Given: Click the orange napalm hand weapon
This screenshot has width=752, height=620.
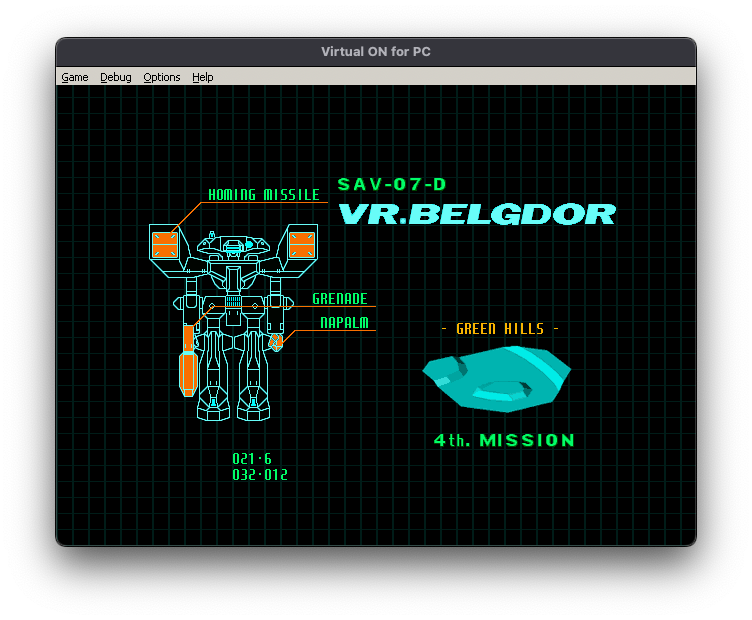Looking at the screenshot, I should click(276, 343).
